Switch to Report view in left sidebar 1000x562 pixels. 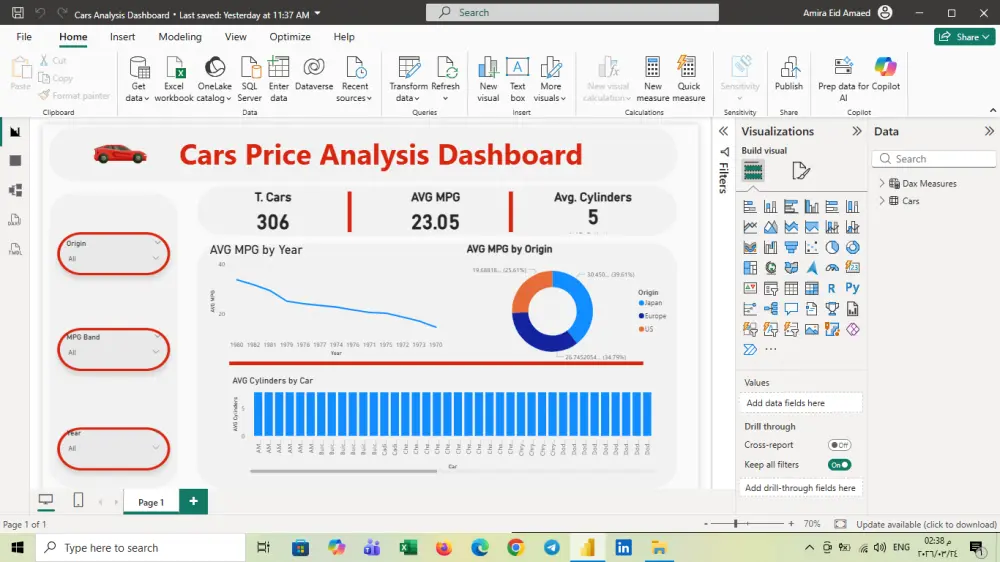pos(15,131)
